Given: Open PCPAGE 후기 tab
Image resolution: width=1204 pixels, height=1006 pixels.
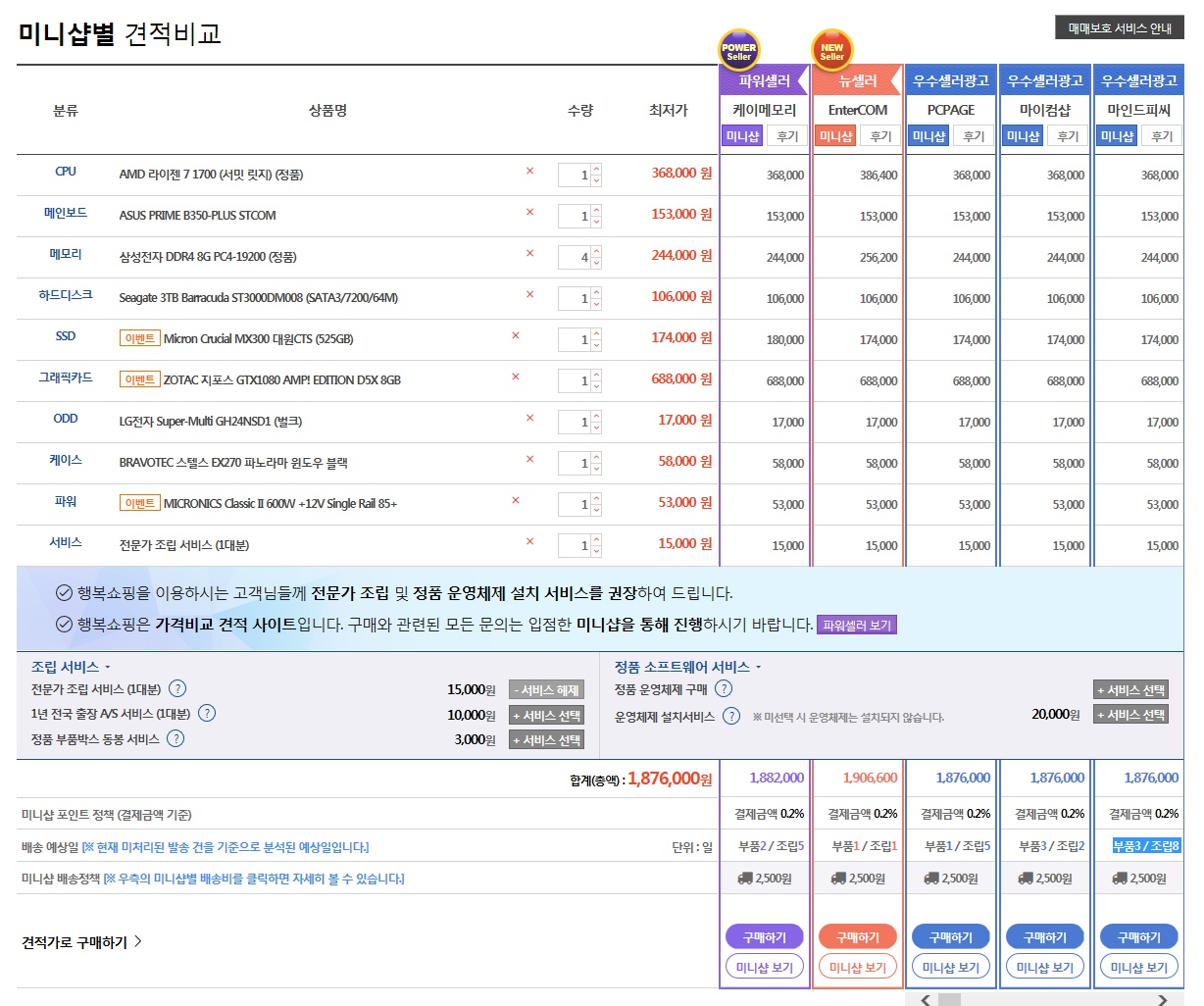Looking at the screenshot, I should coord(974,136).
